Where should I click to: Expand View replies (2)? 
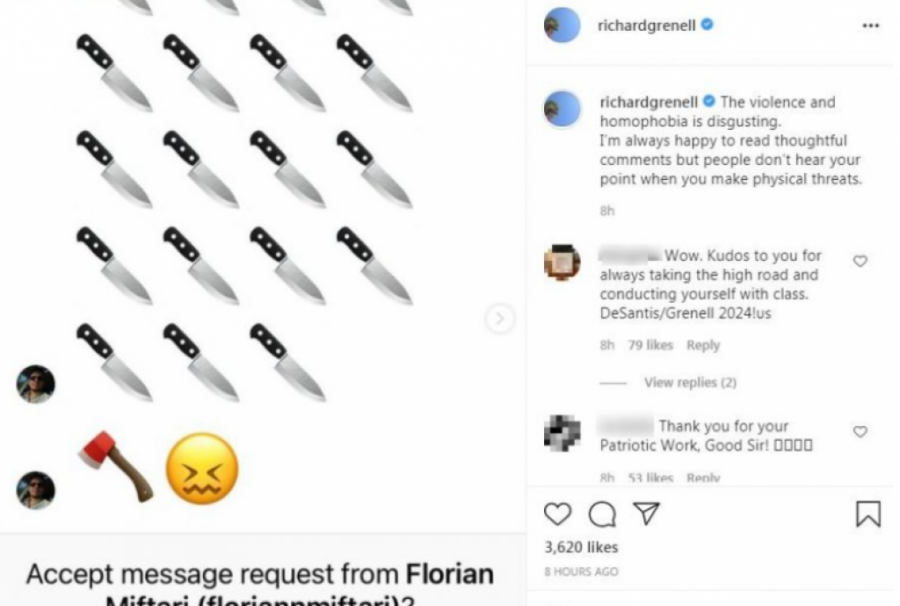click(690, 382)
